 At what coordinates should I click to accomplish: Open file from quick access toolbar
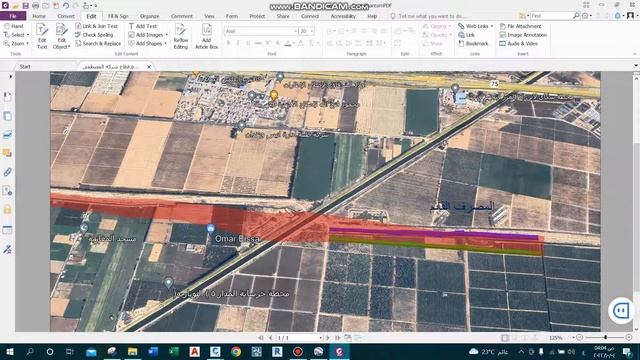(16, 6)
